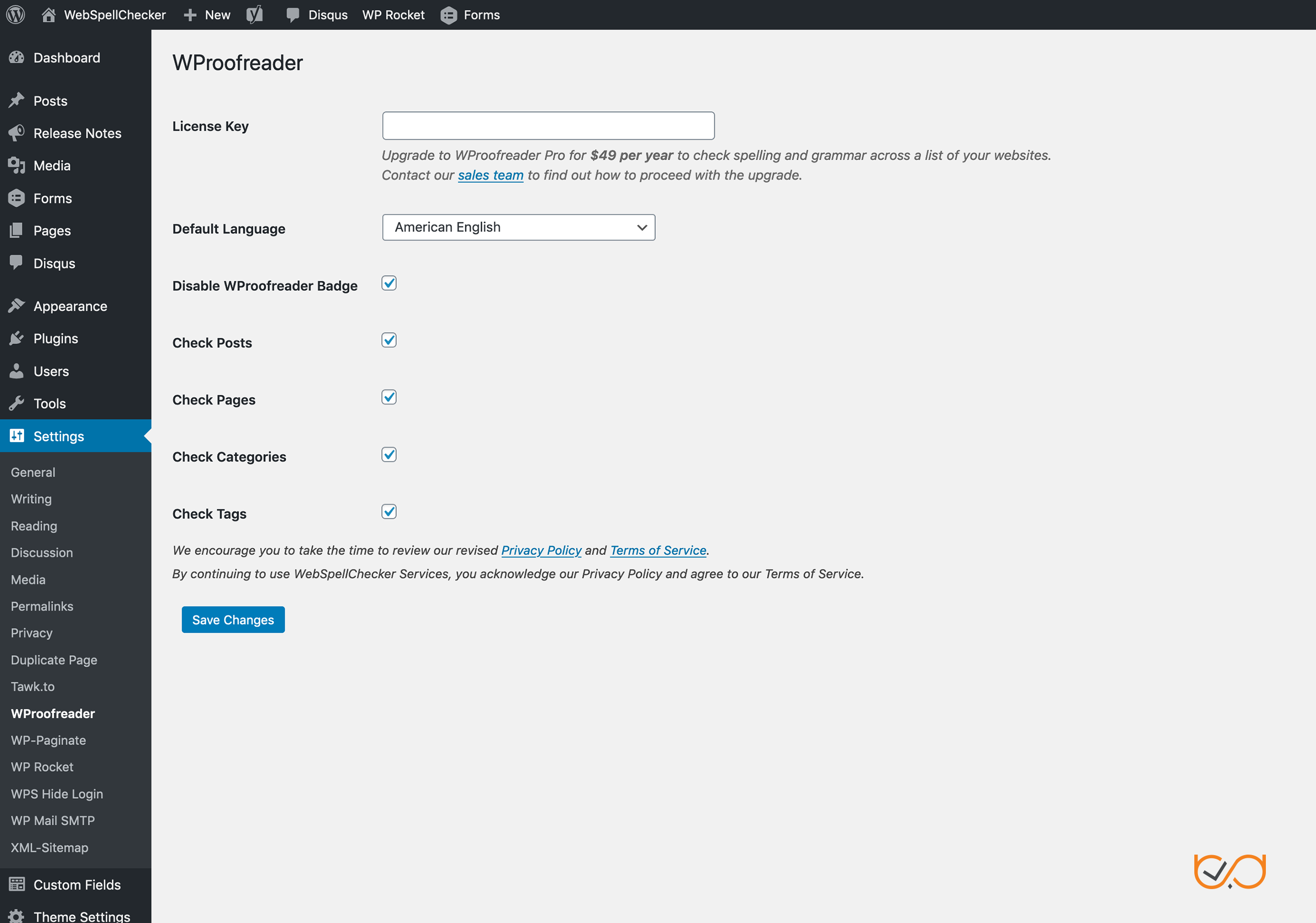
Task: Uncheck the Check Pages checkbox
Action: [x=389, y=397]
